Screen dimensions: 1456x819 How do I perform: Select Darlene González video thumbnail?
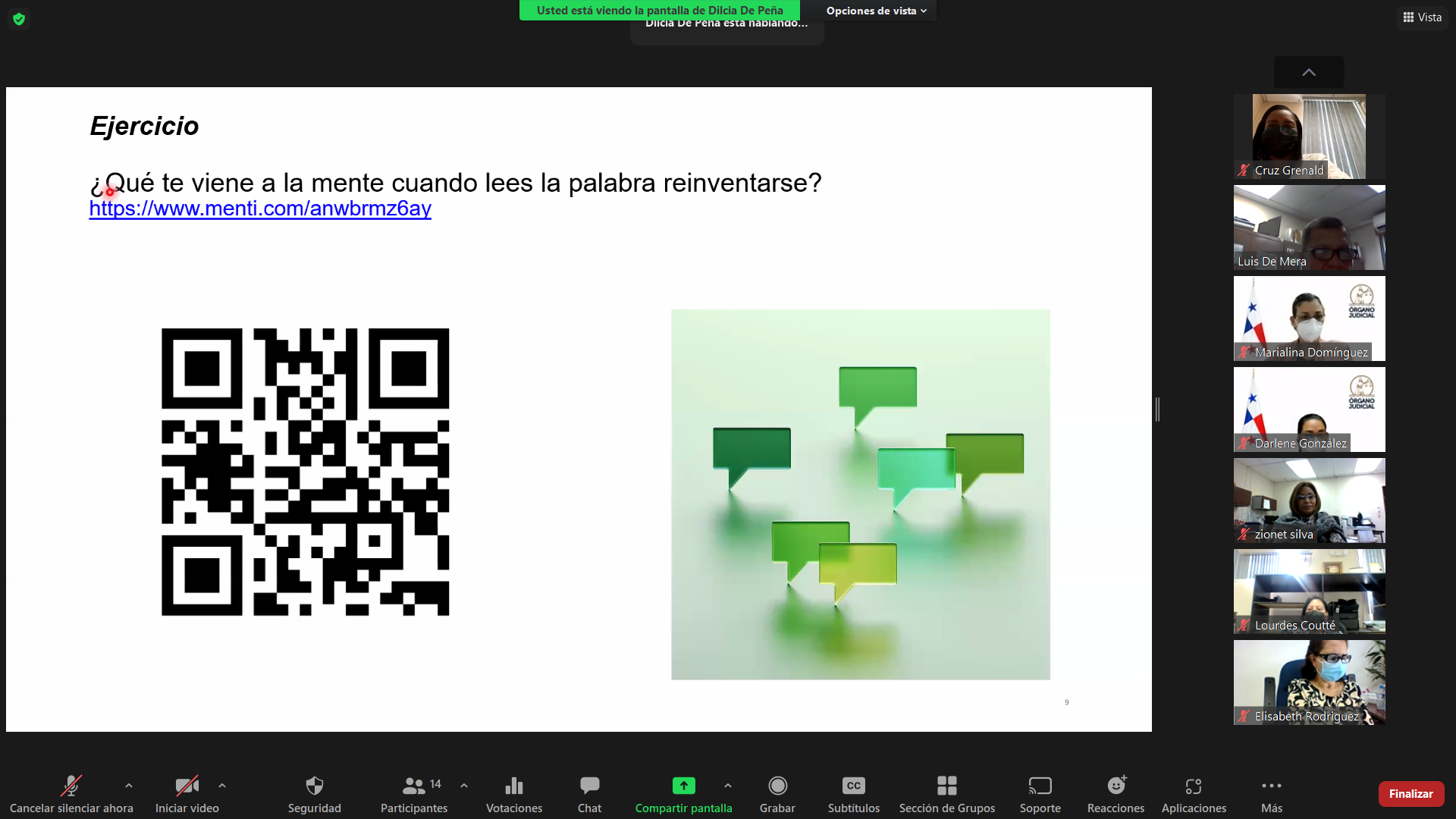pyautogui.click(x=1309, y=409)
